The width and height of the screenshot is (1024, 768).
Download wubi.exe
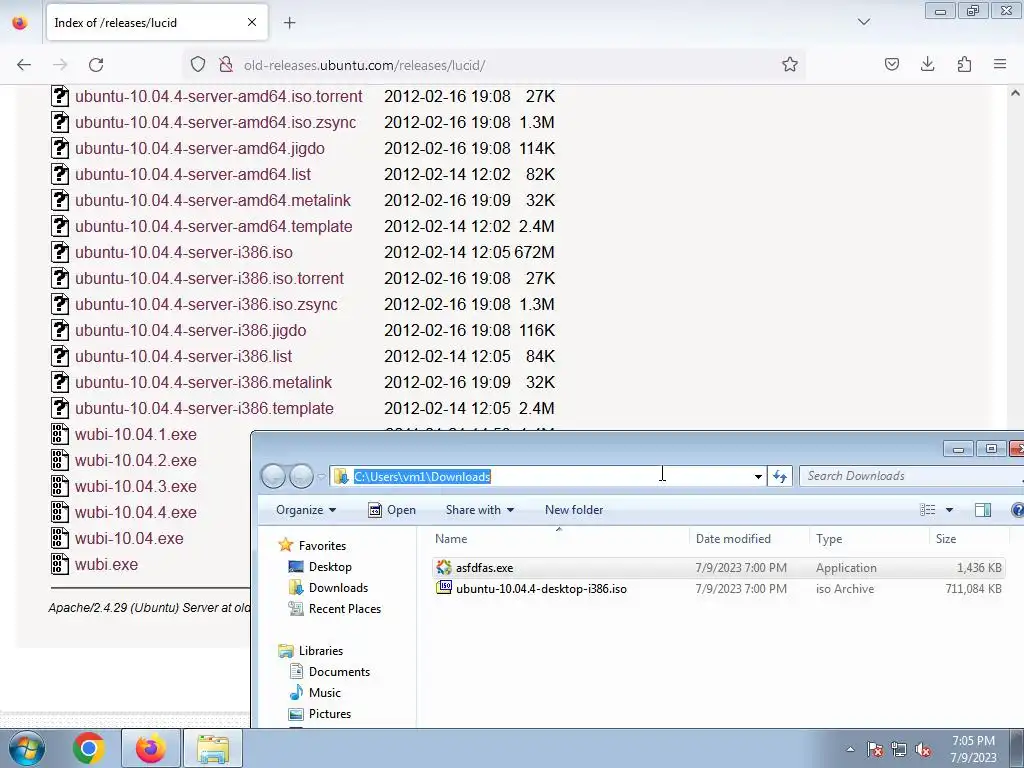[106, 564]
